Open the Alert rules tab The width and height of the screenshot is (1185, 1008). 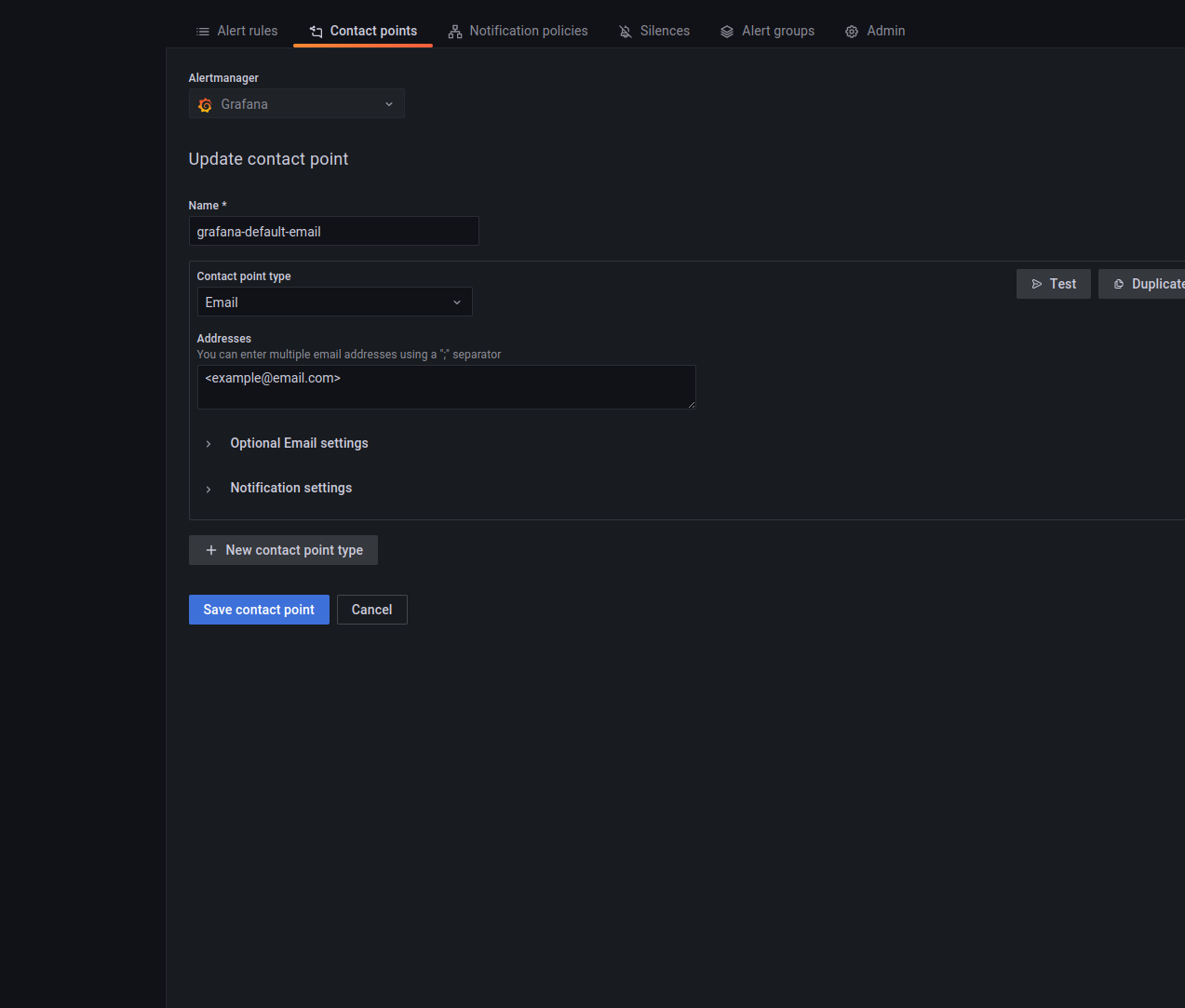[236, 31]
